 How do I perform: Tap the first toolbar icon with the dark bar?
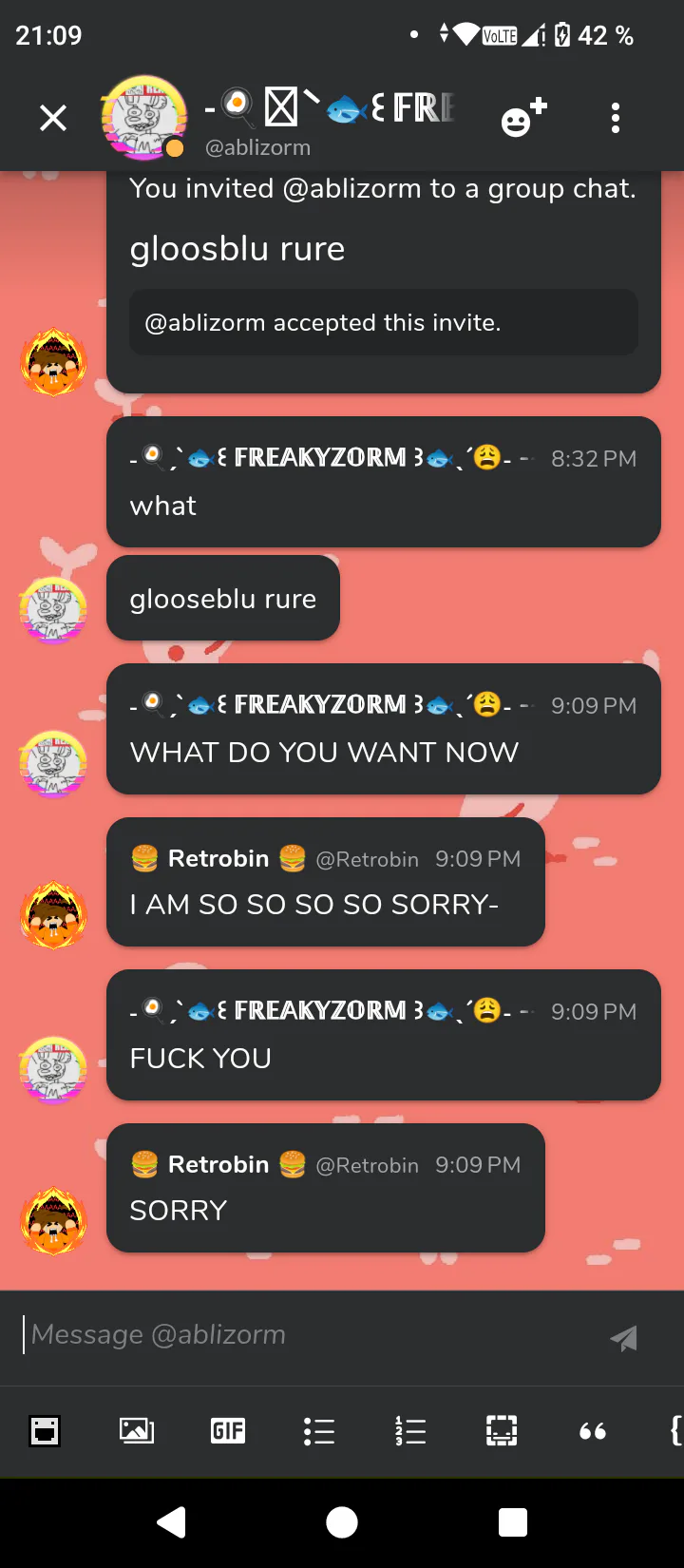click(x=45, y=1430)
